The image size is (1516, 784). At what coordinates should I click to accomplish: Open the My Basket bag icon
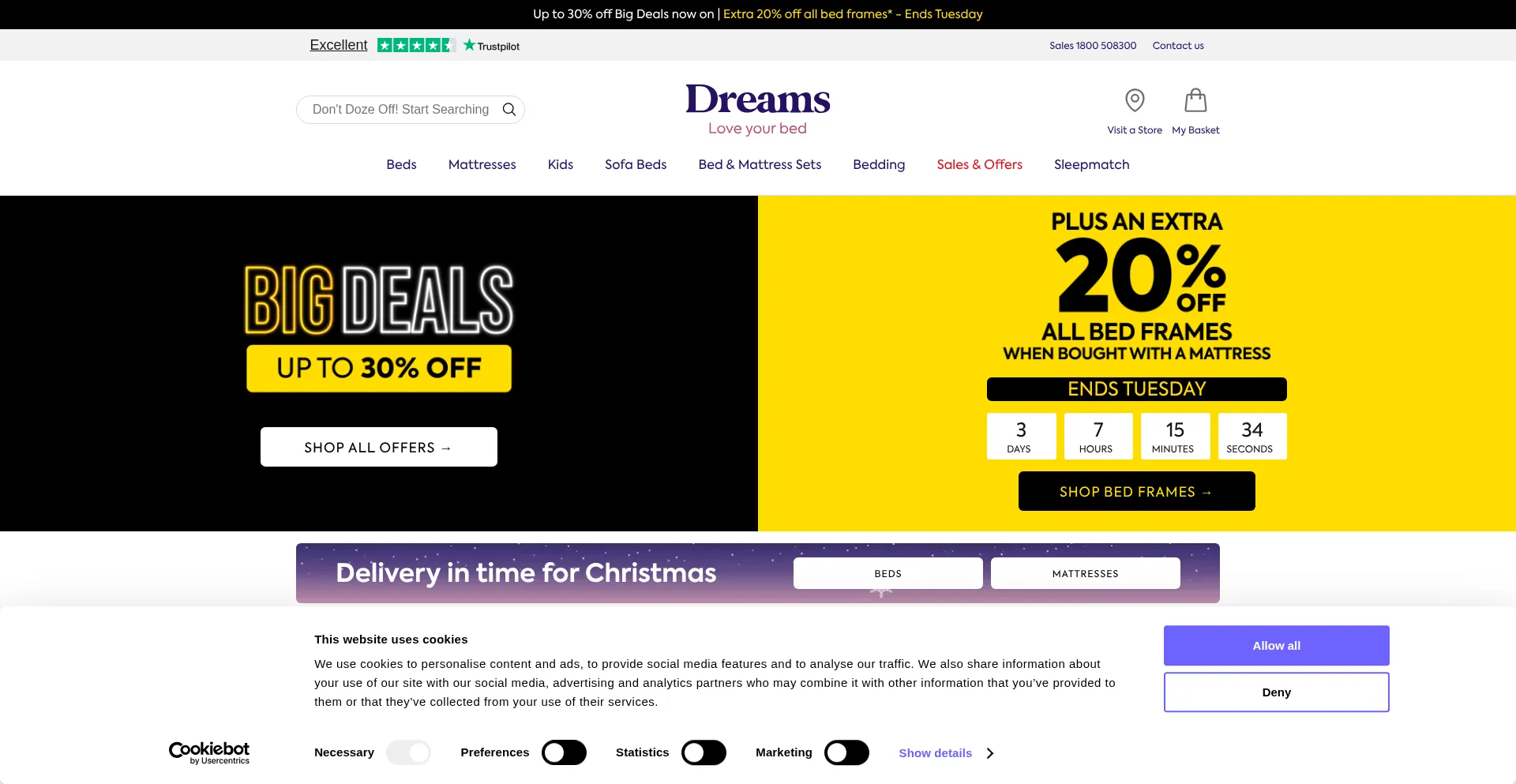click(x=1195, y=100)
